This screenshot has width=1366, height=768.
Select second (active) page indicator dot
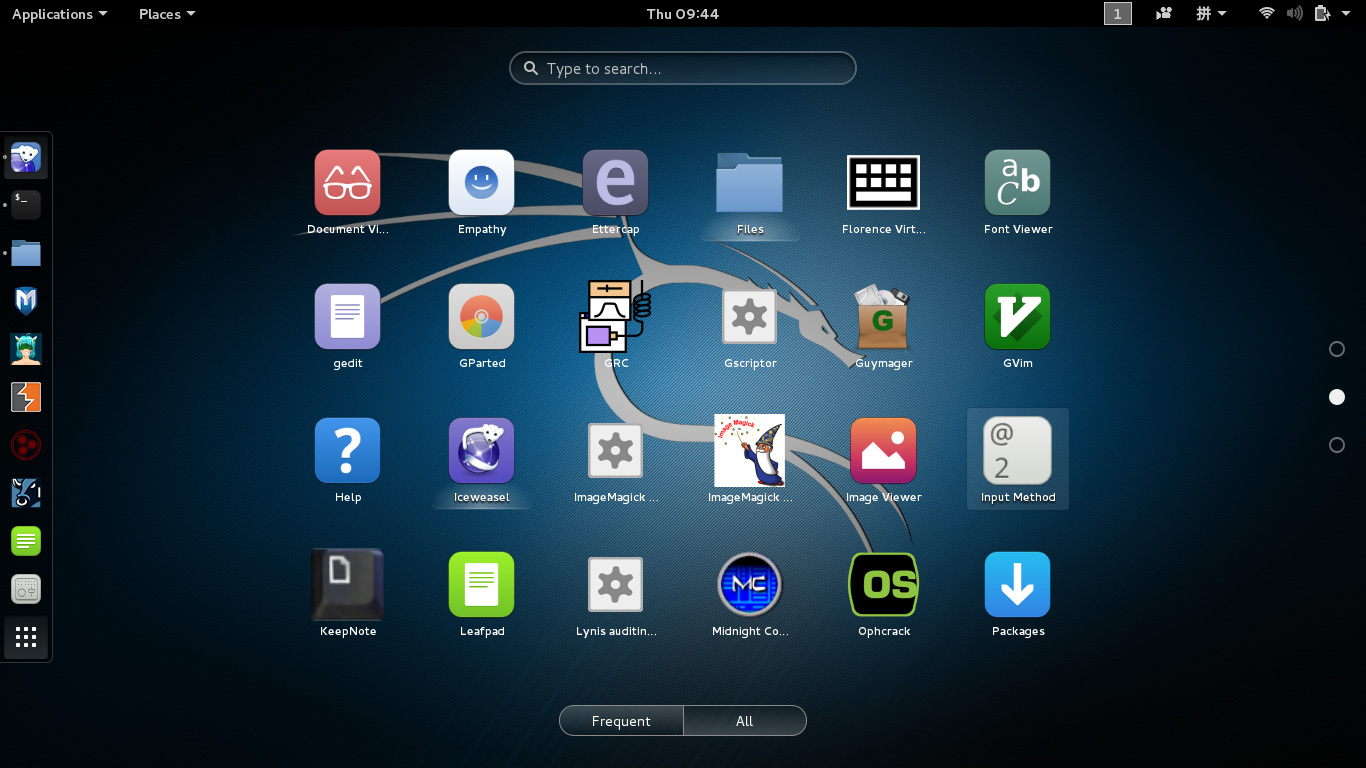click(1337, 397)
